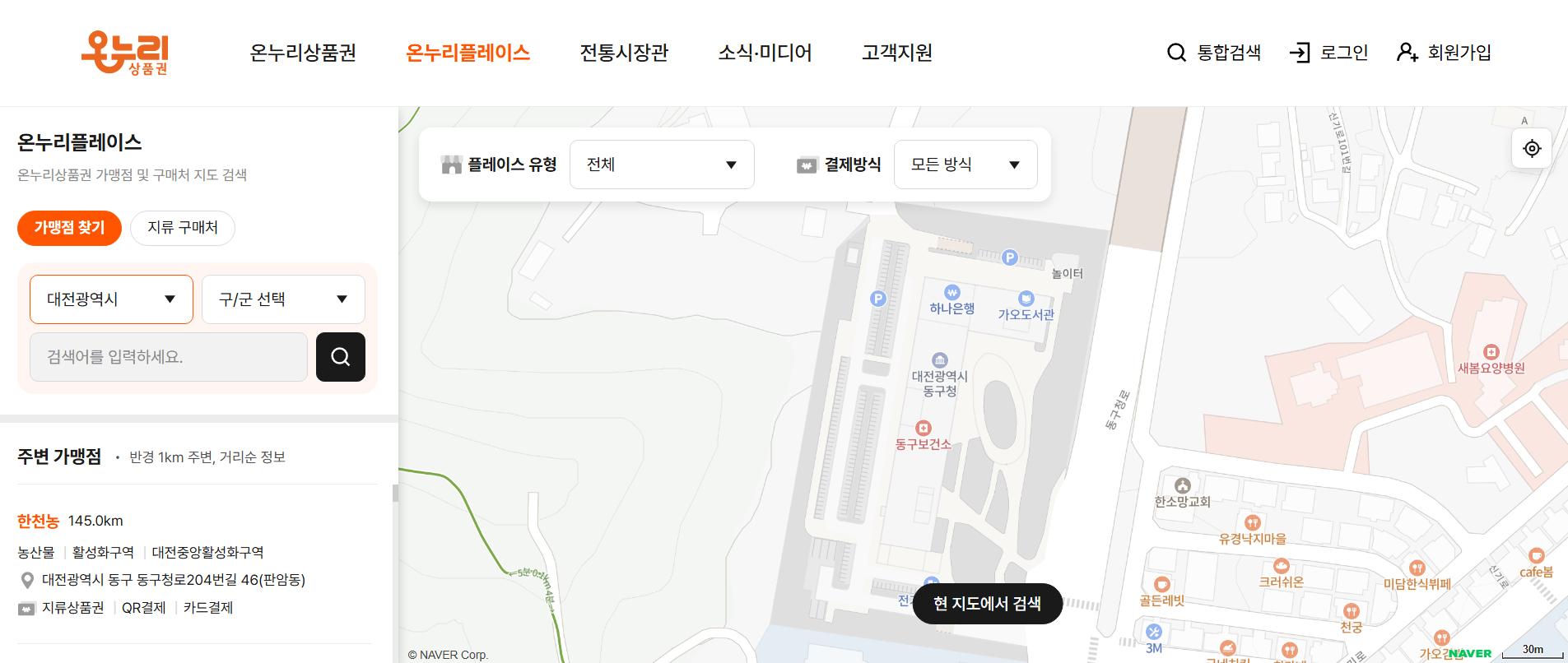Click 미담한식뷔페 restaurant marker
The width and height of the screenshot is (1568, 663).
click(x=1417, y=568)
